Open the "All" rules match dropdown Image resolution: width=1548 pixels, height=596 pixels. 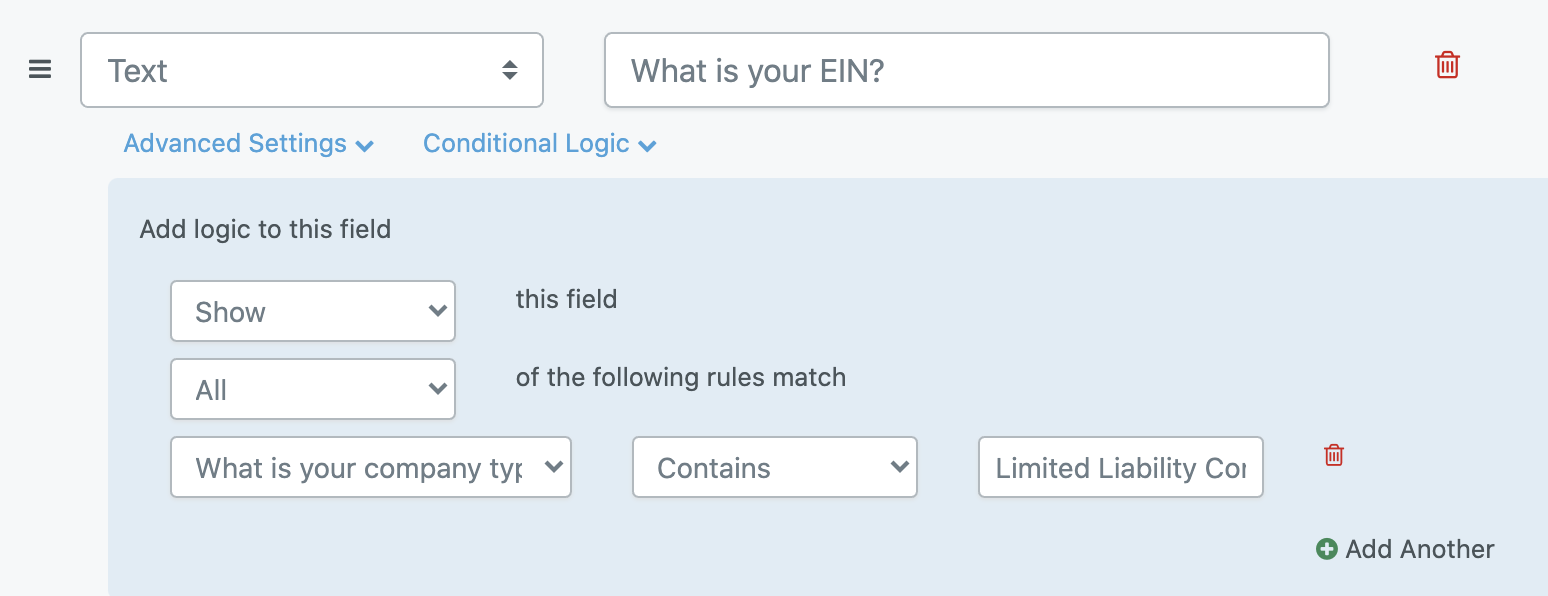(x=312, y=389)
